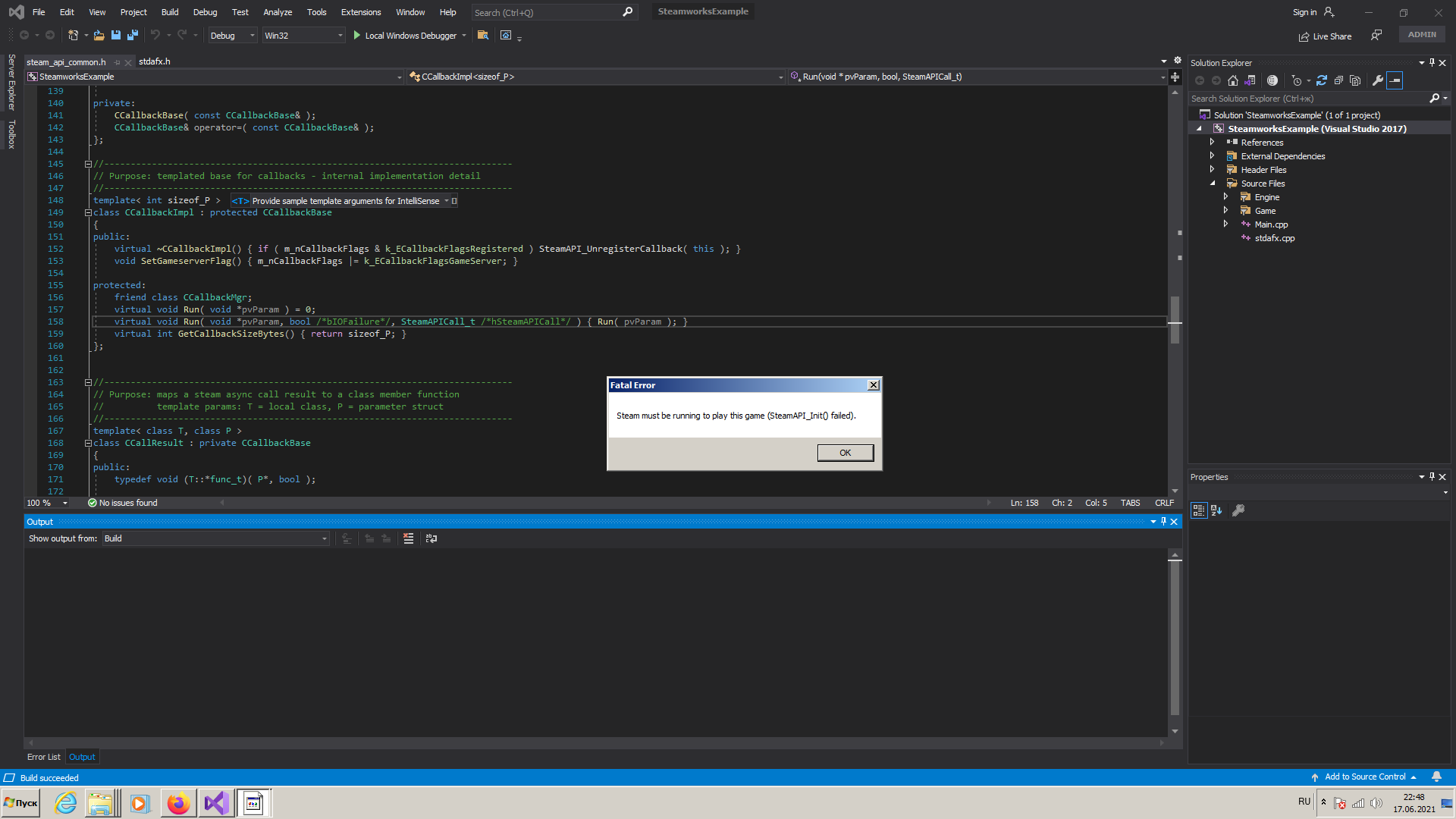Click the notifications bell in the status bar
Image resolution: width=1456 pixels, height=819 pixels.
tap(1436, 777)
